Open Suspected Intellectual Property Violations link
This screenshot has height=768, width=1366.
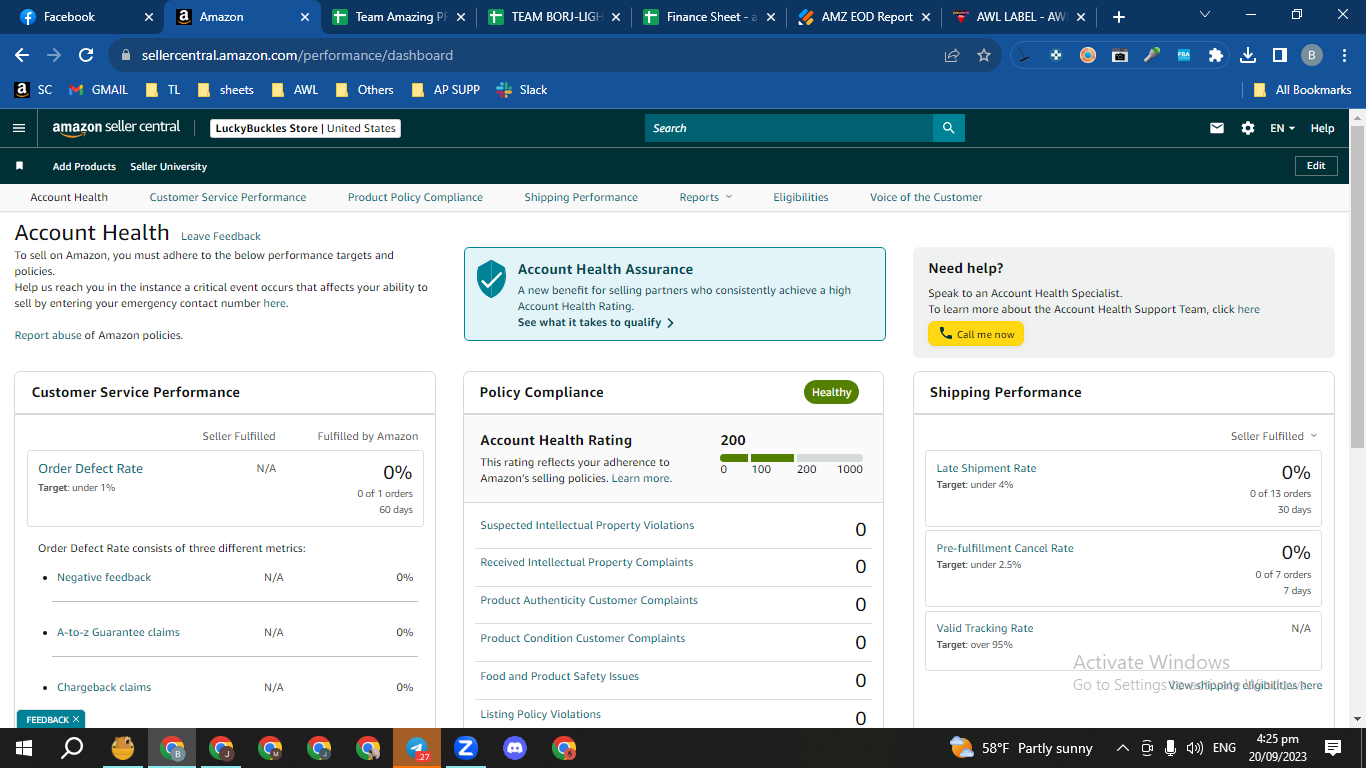(x=587, y=525)
